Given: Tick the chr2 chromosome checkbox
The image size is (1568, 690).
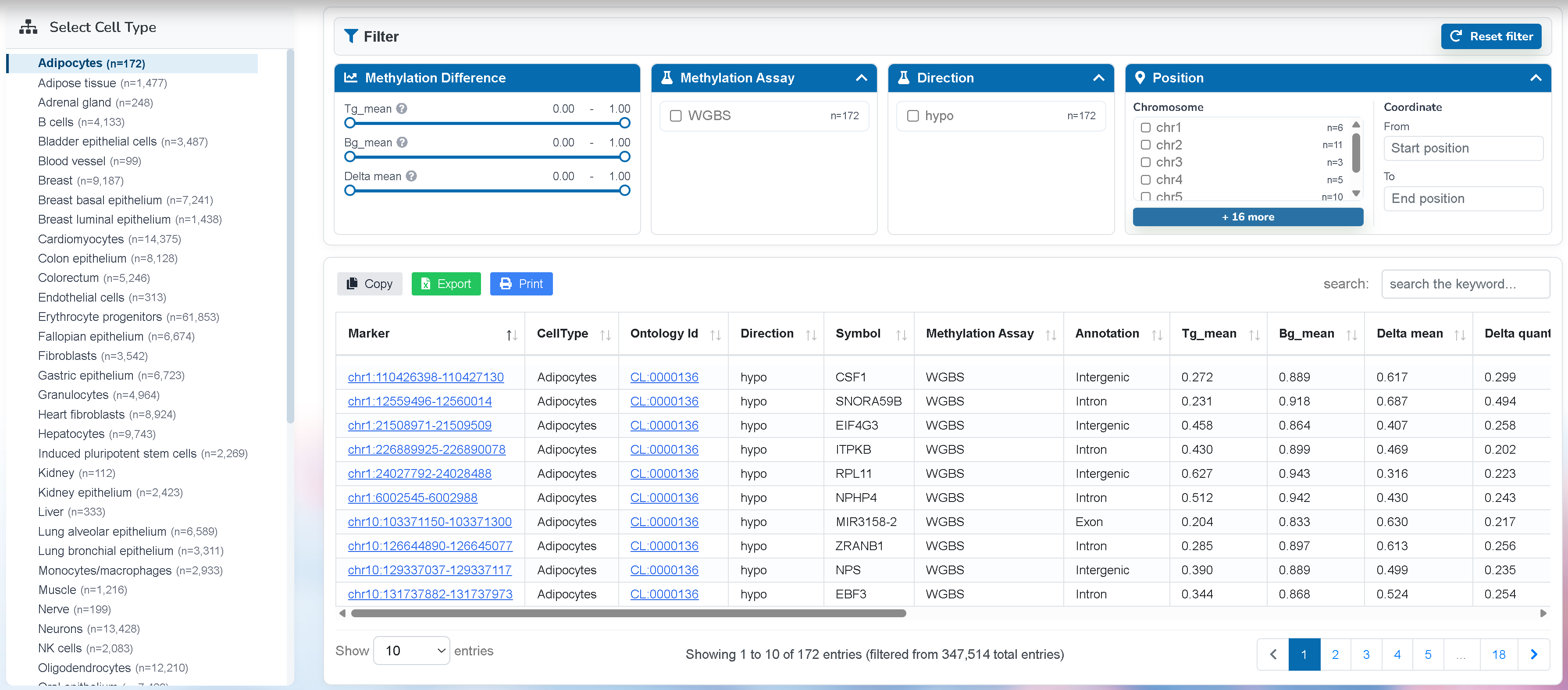Looking at the screenshot, I should pyautogui.click(x=1146, y=145).
